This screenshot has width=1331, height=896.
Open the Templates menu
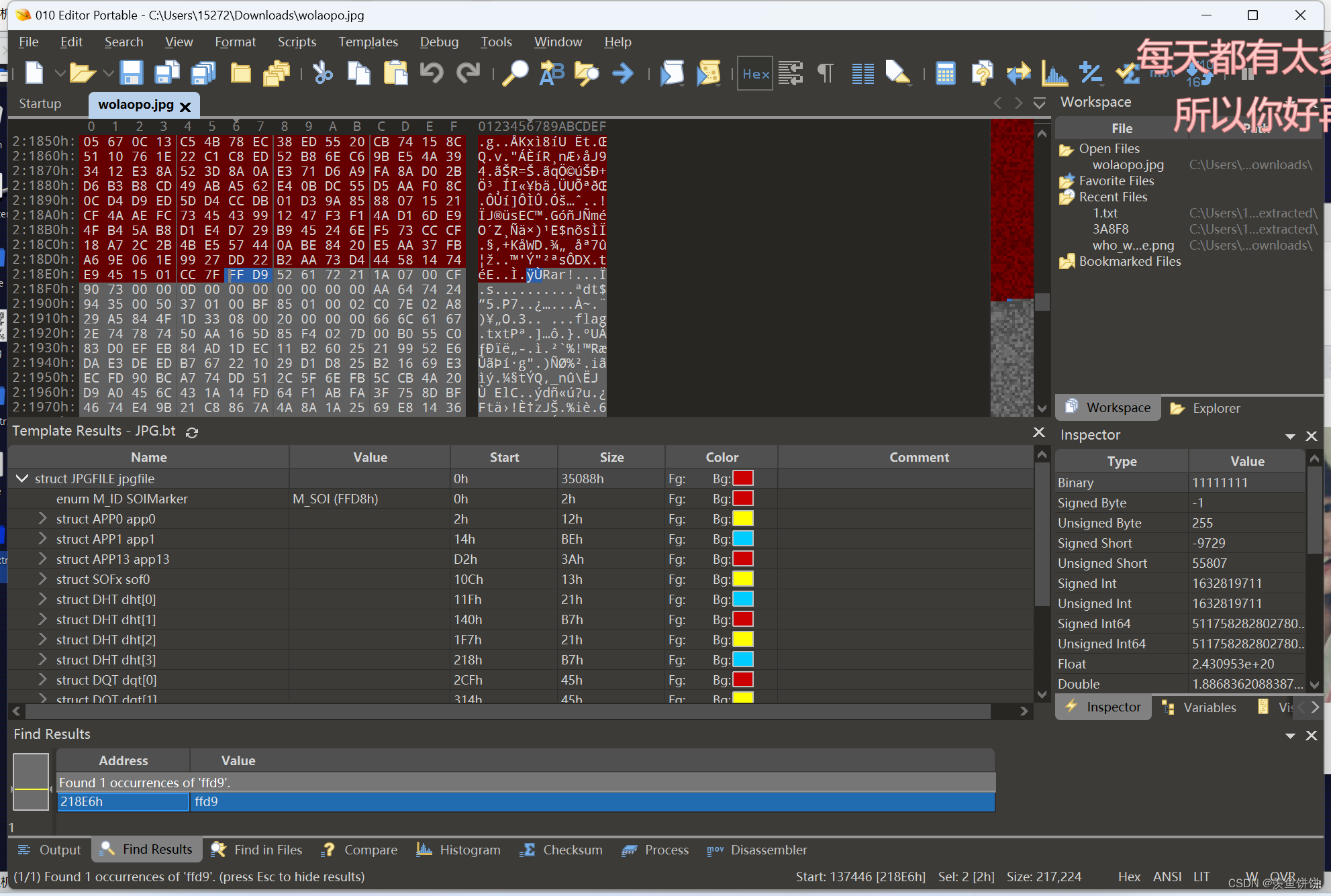368,42
